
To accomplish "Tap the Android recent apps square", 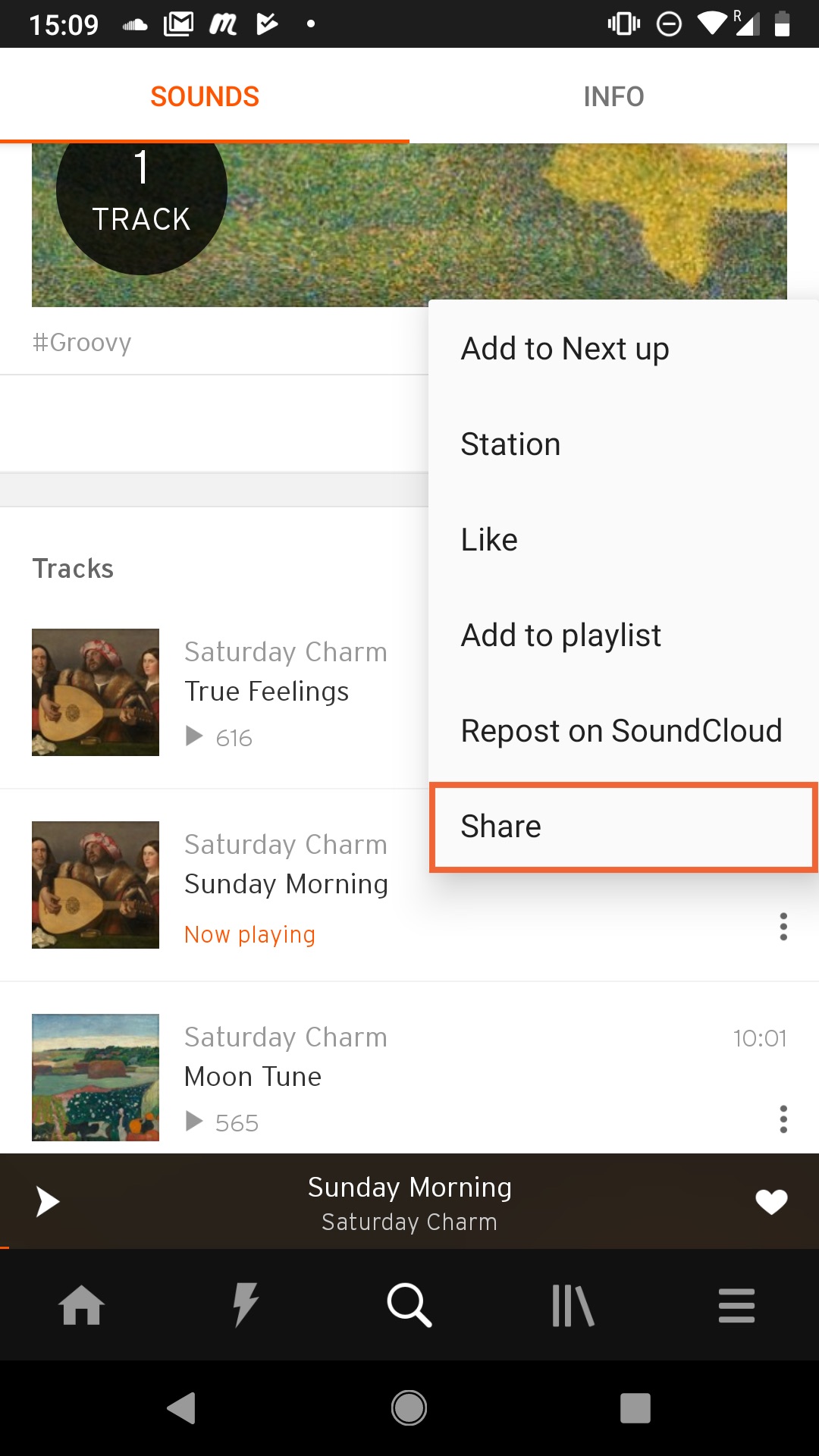I will point(635,1408).
